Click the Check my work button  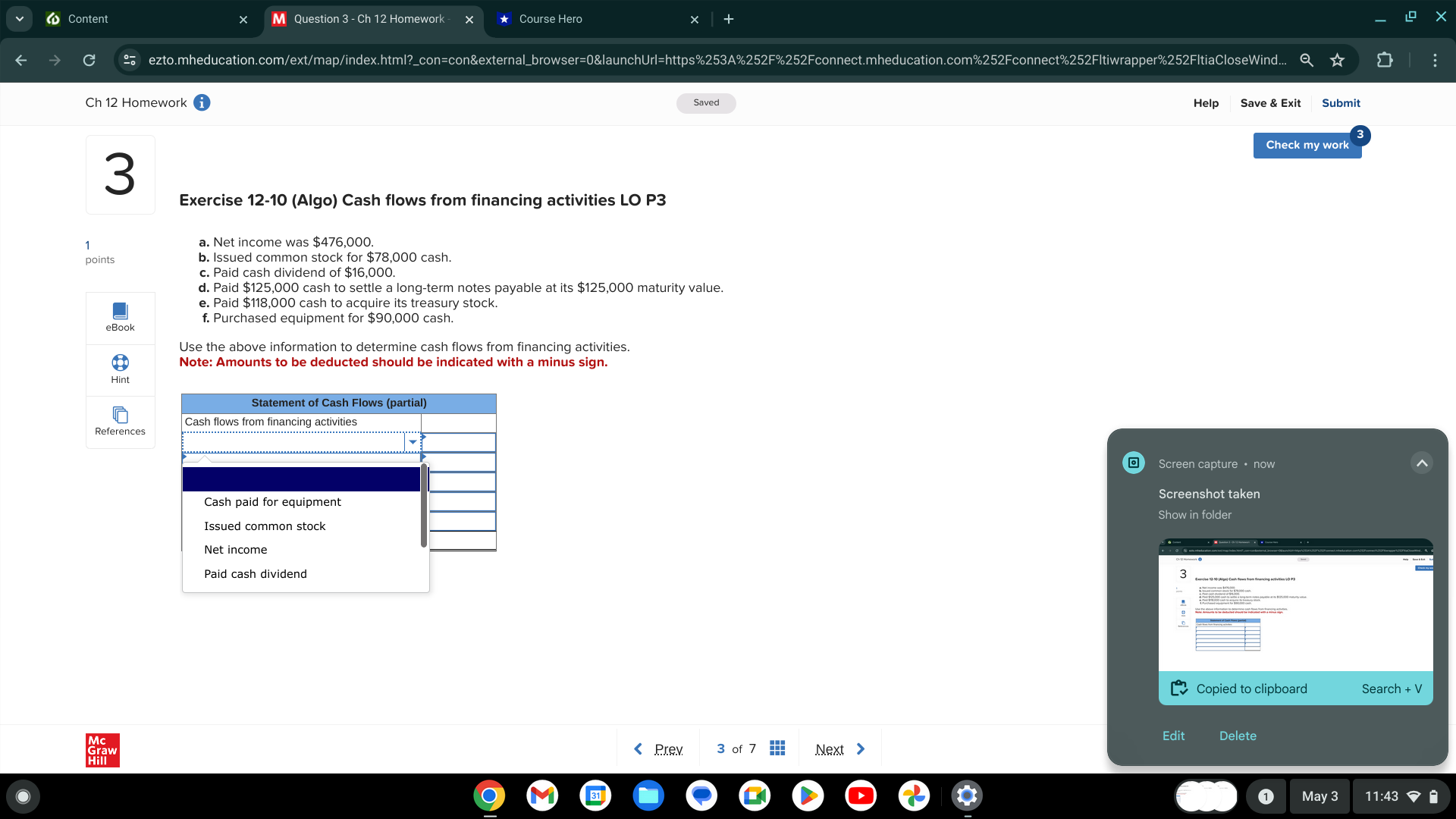(x=1307, y=145)
